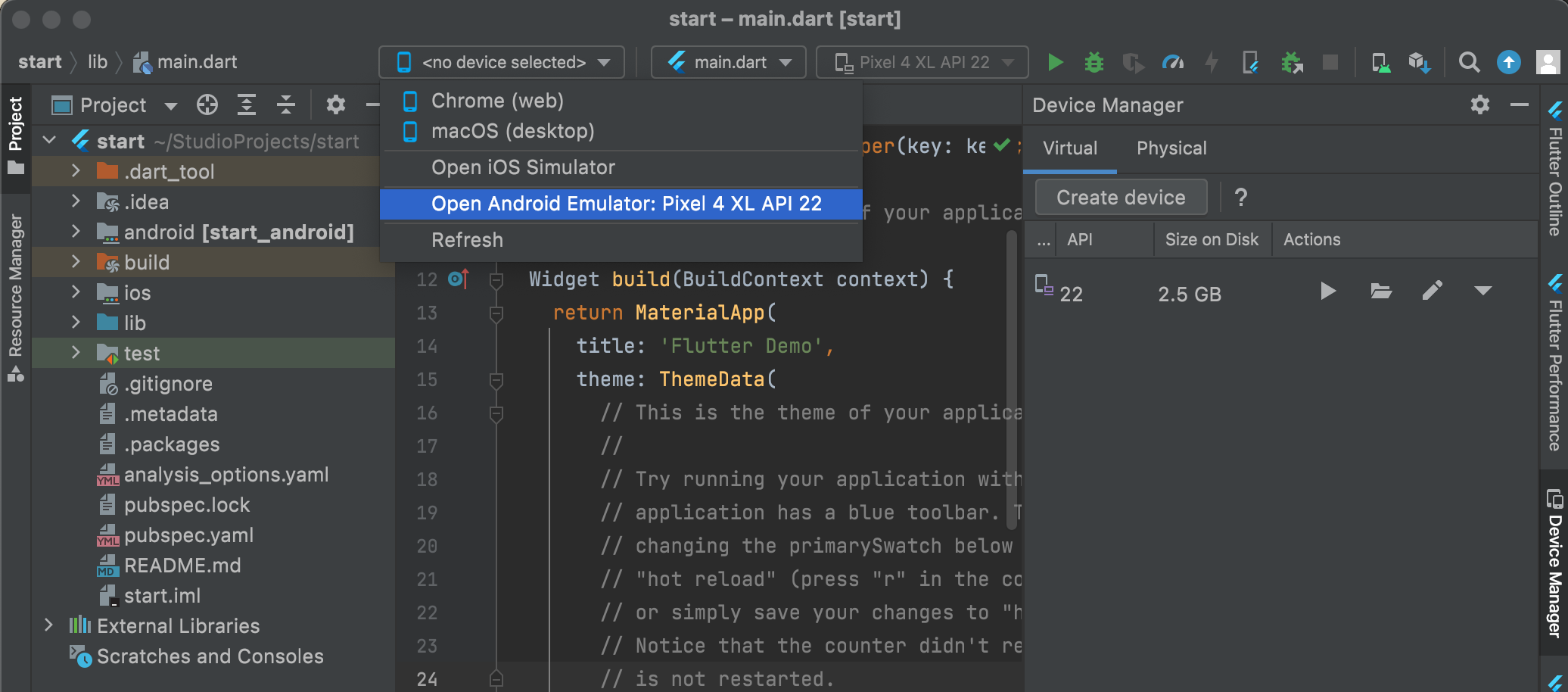Screen dimensions: 1568x692
Task: Open the Flutter Performance side tab
Action: (x=1554, y=362)
